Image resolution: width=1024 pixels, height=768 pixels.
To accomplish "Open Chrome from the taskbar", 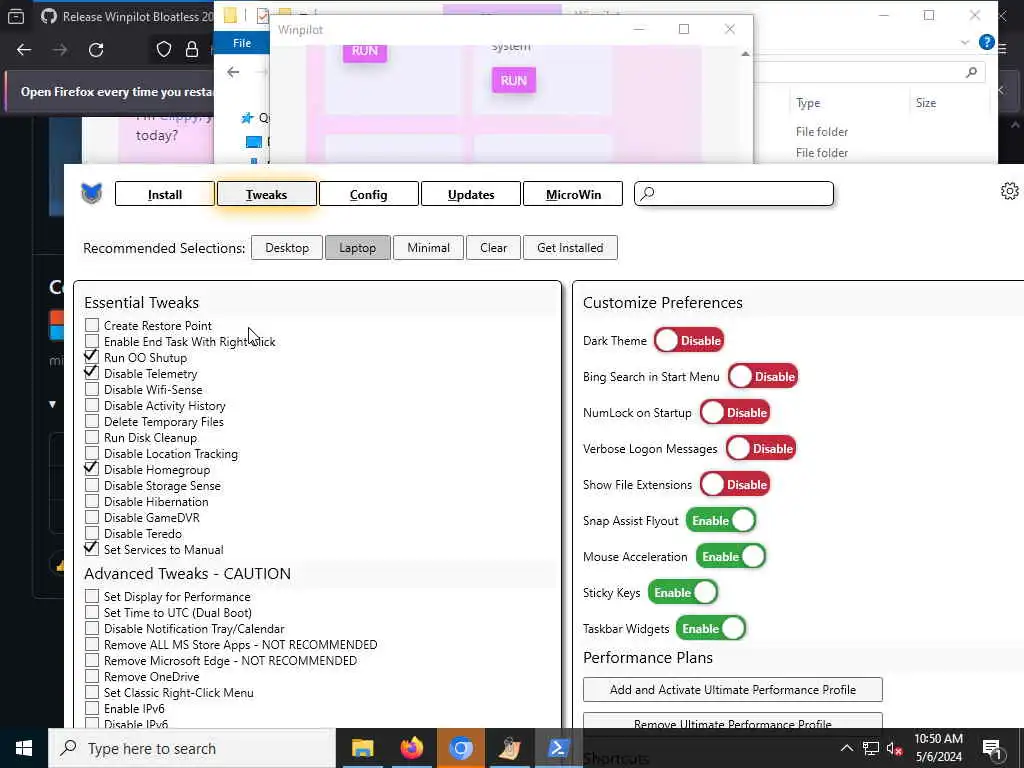I will click(460, 748).
